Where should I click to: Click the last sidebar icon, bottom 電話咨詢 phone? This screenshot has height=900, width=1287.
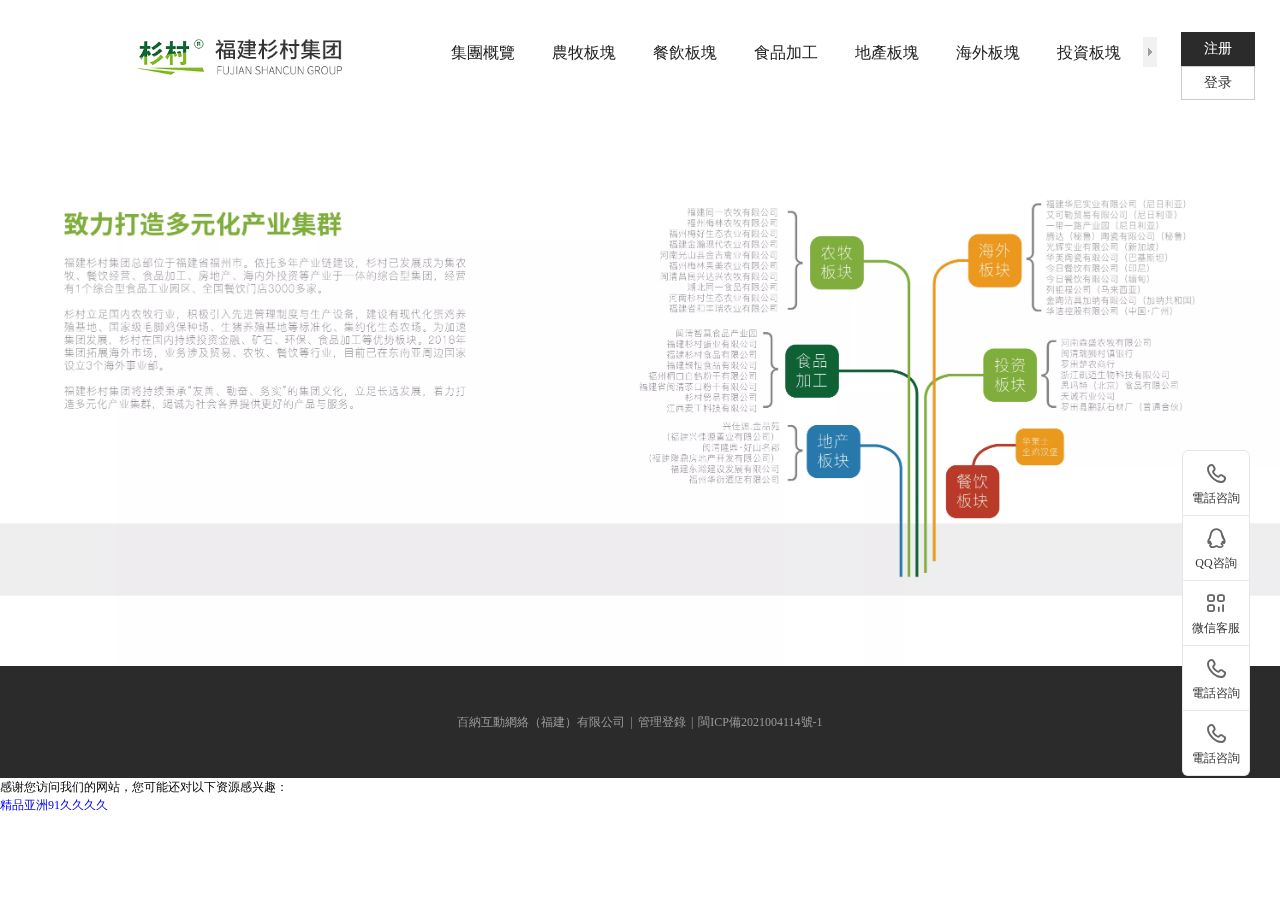[x=1216, y=734]
